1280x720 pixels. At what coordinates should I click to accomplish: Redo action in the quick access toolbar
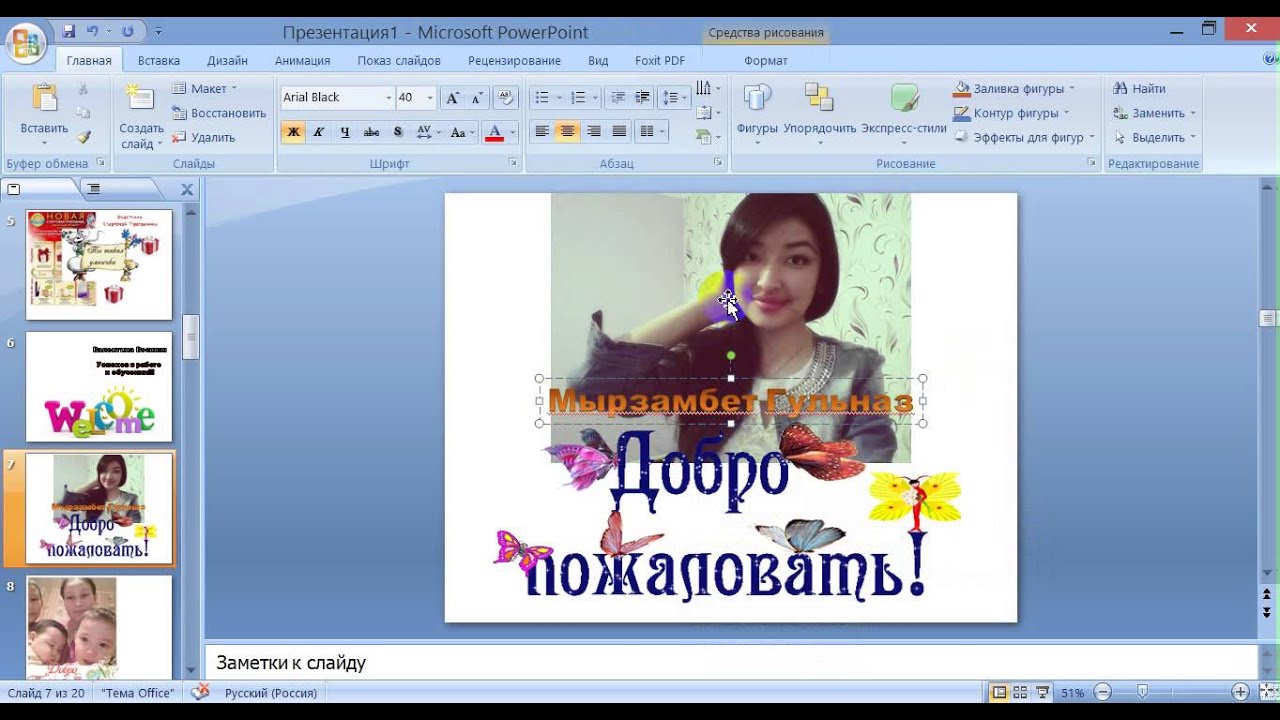[127, 32]
